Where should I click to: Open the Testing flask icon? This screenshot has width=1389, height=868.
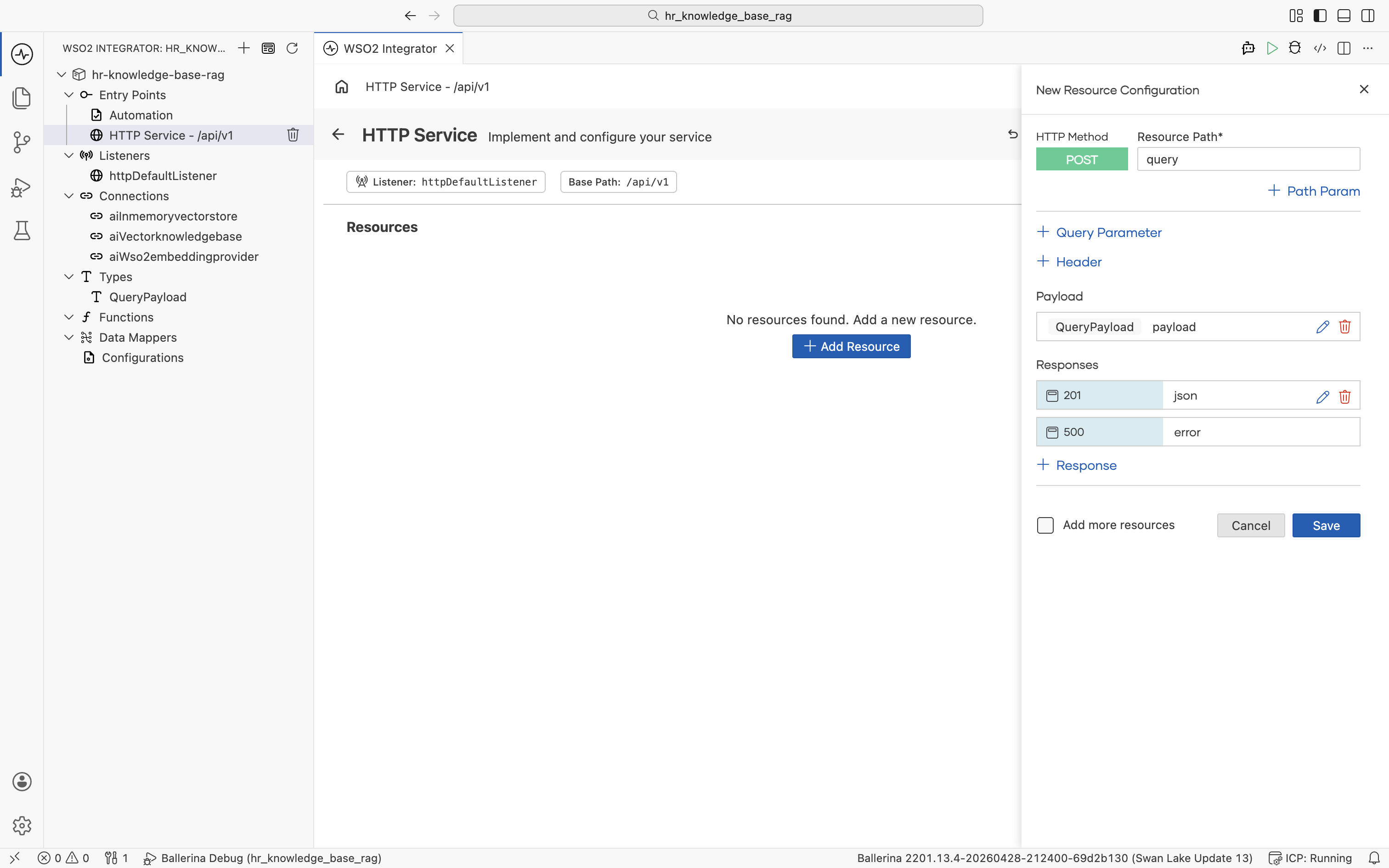22,231
